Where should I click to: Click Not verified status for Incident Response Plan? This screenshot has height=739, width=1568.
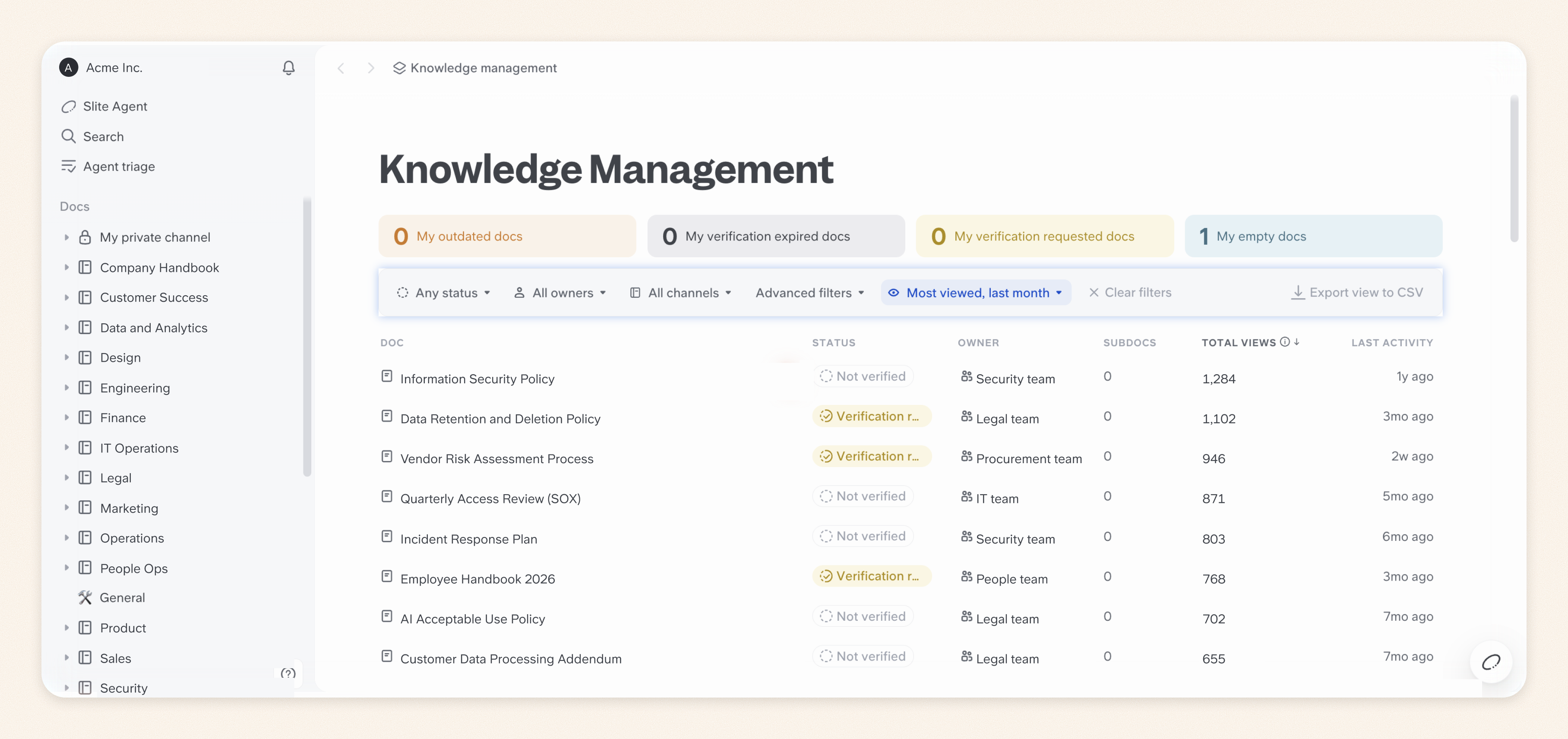[x=863, y=536]
